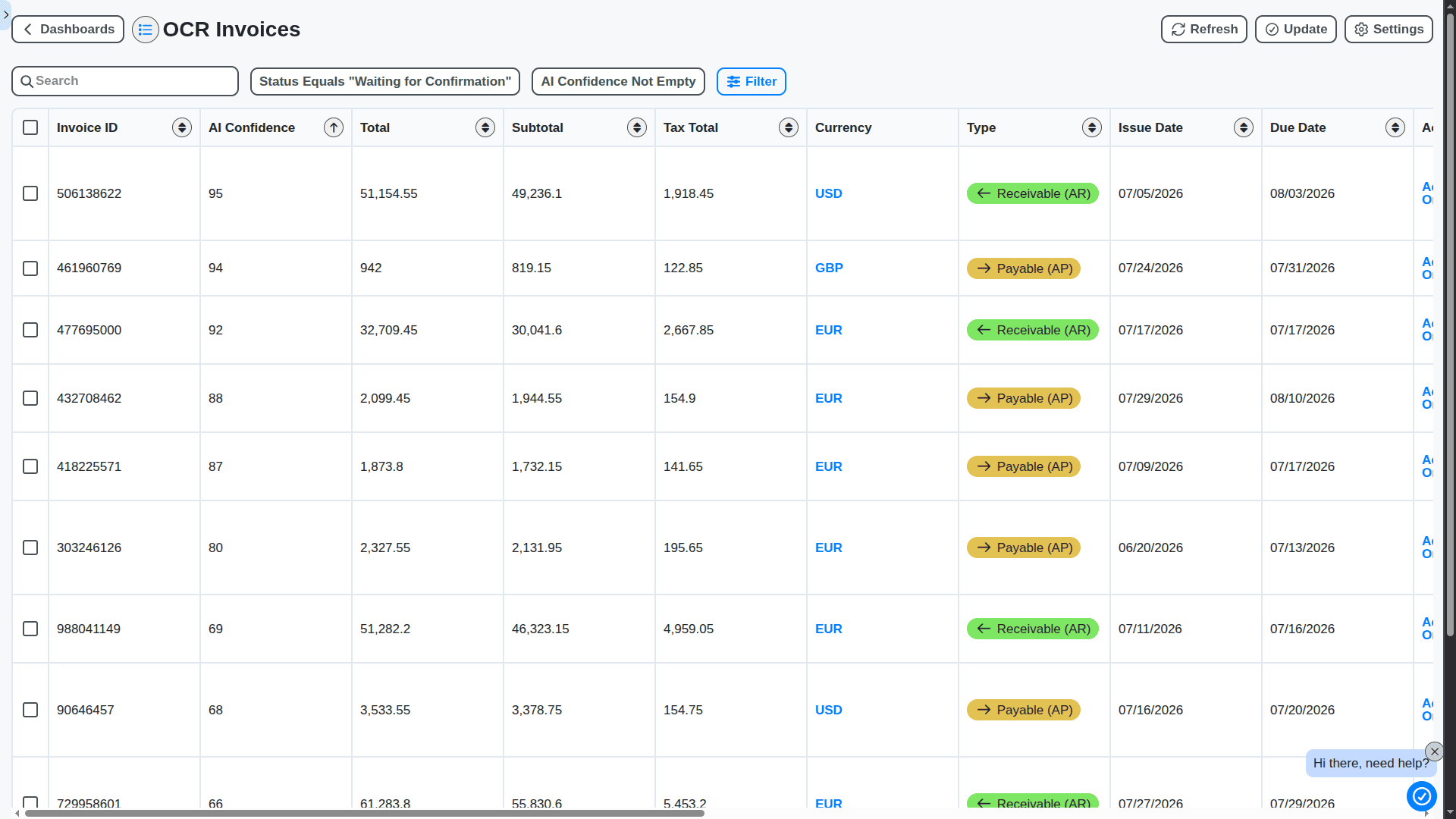Expand the sidebar with the top-left chevron
1456x819 pixels.
pos(5,14)
